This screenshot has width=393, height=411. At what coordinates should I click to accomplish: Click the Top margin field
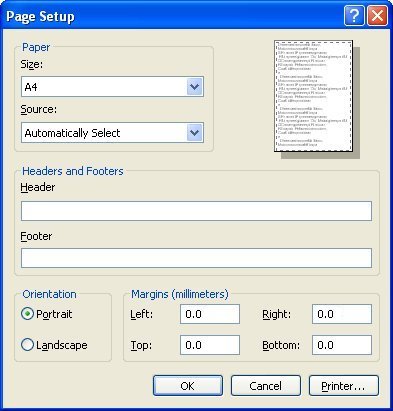[x=210, y=345]
